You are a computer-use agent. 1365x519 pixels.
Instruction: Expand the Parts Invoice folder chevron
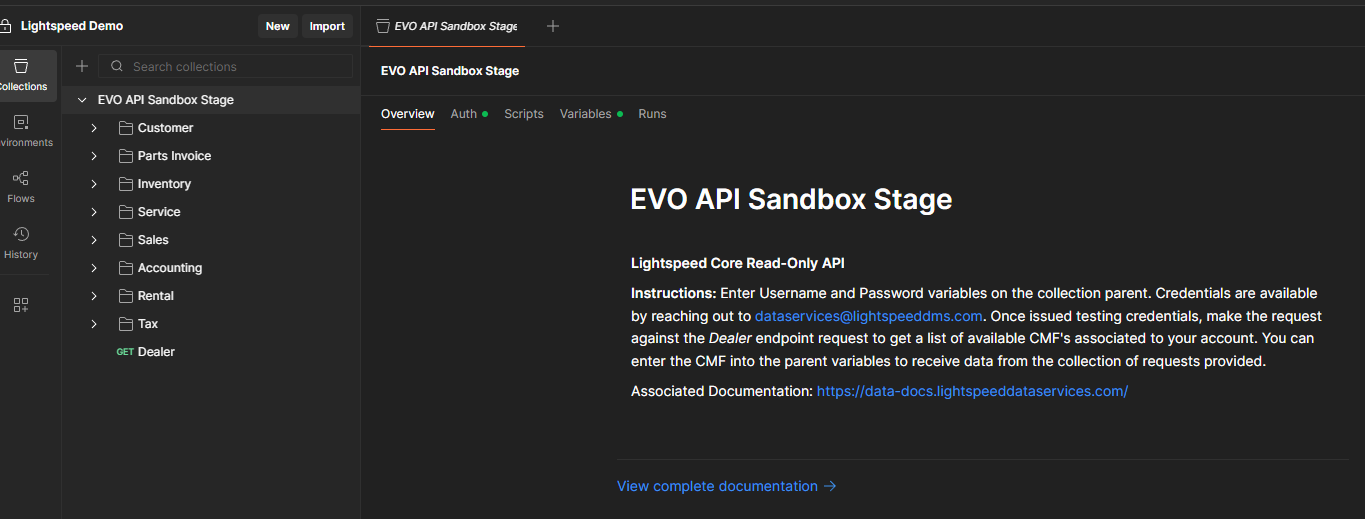[x=94, y=156]
